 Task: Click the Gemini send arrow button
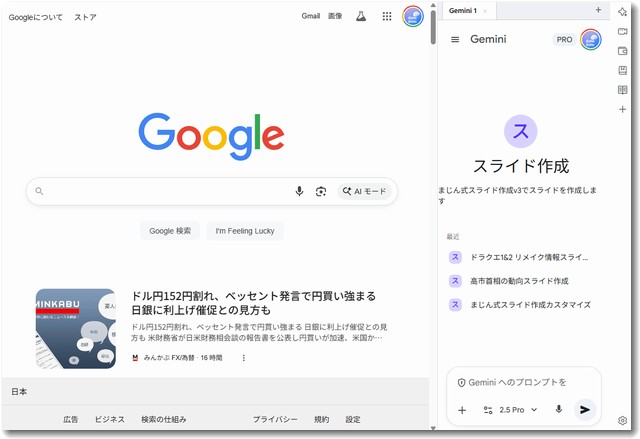[585, 409]
